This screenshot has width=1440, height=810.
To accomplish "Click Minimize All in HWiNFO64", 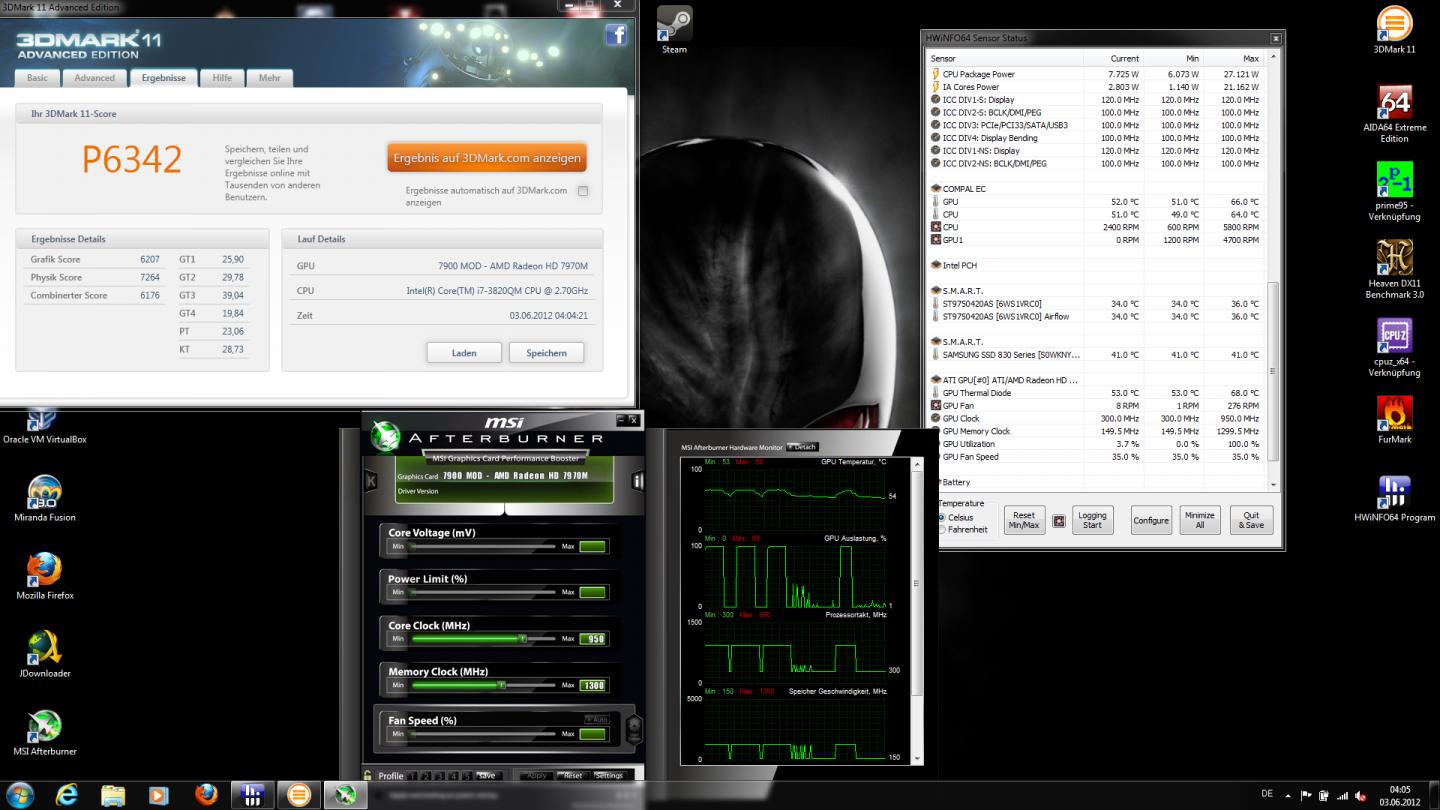I will tap(1200, 520).
